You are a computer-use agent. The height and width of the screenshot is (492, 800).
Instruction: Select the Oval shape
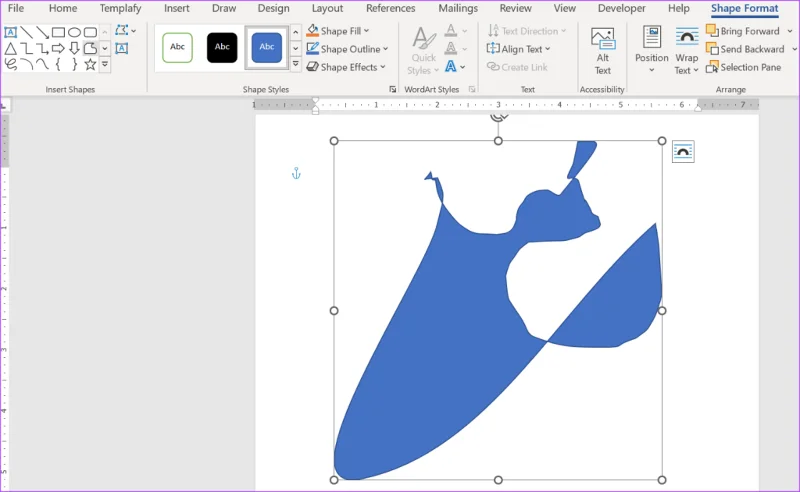tap(74, 33)
